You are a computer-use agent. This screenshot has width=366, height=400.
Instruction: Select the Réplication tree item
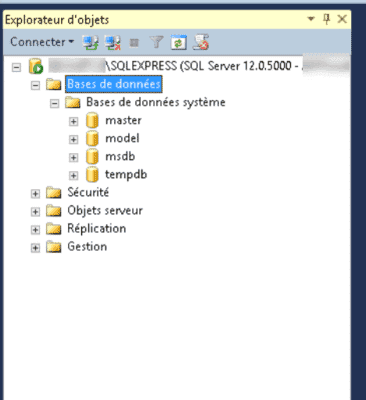97,228
